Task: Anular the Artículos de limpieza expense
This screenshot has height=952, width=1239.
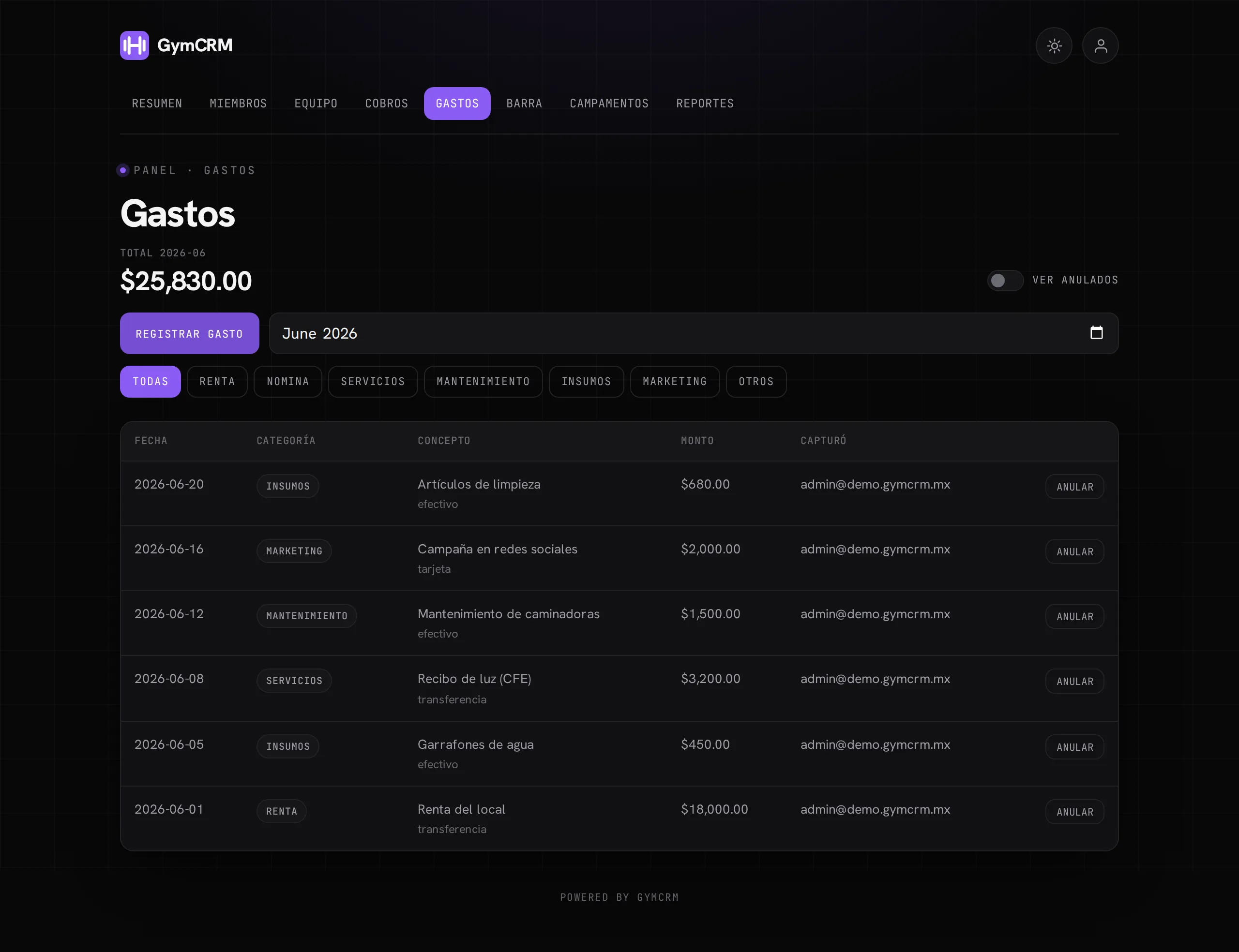Action: pyautogui.click(x=1074, y=487)
